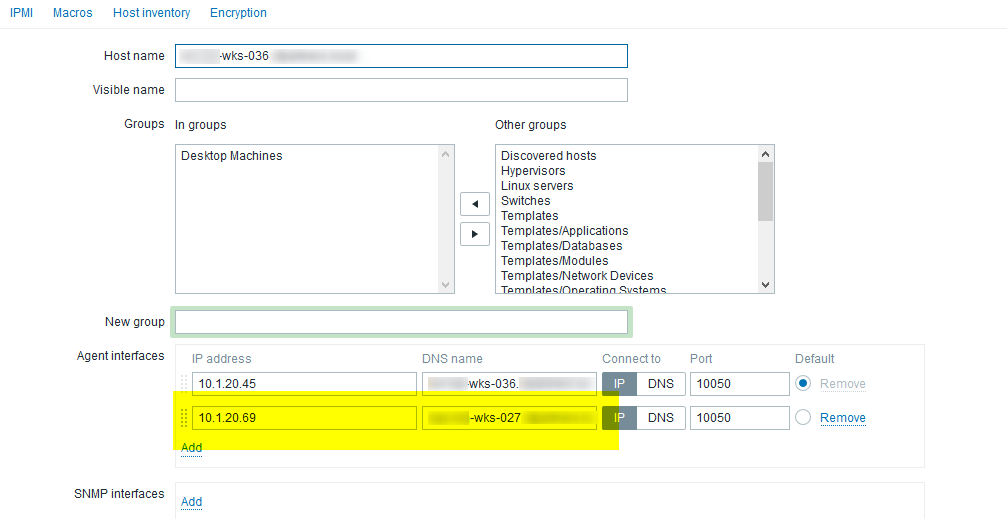Move selected group left with arrow button
This screenshot has height=519, width=1007.
pos(474,204)
